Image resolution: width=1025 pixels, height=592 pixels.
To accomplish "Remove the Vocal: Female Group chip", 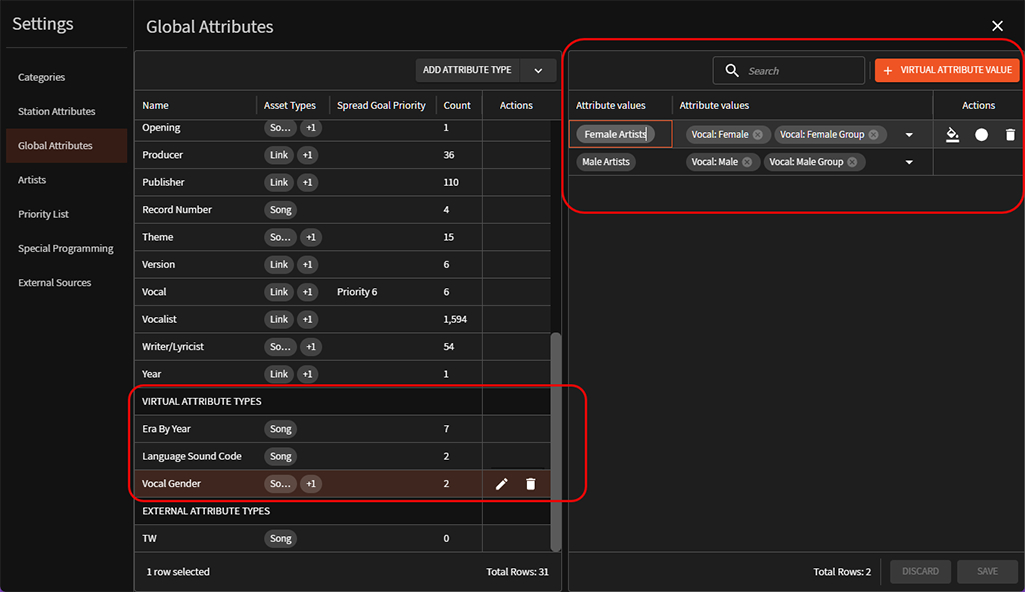I will point(873,135).
